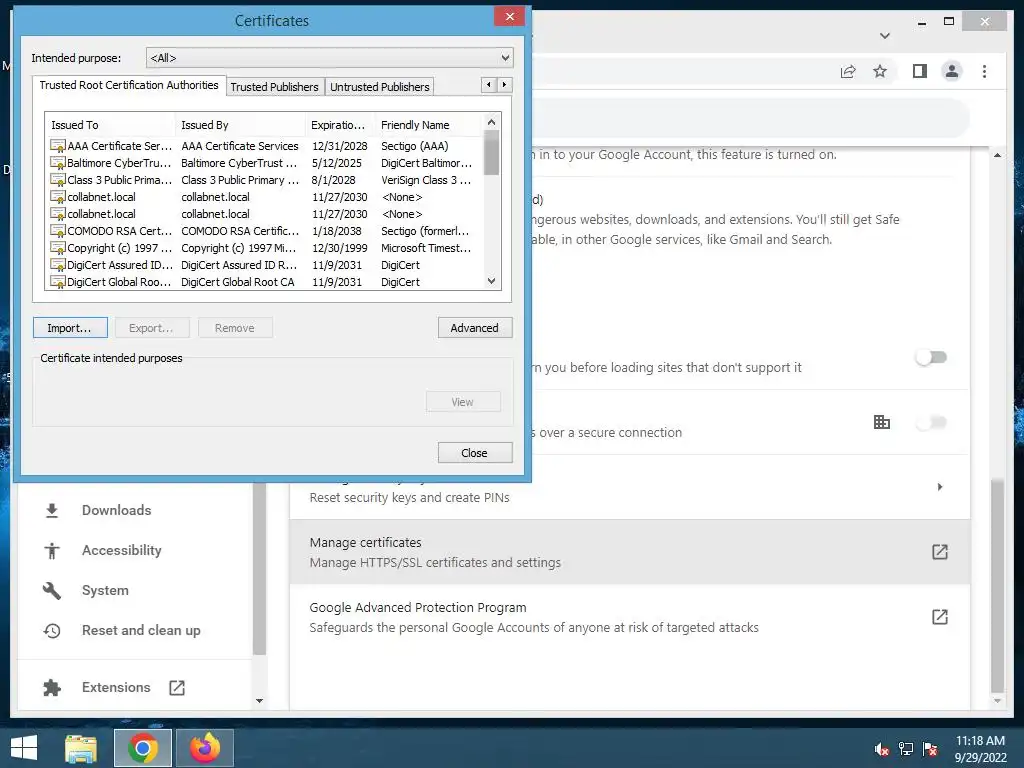Viewport: 1024px width, 768px height.
Task: Launch Firefox from the taskbar
Action: (205, 748)
